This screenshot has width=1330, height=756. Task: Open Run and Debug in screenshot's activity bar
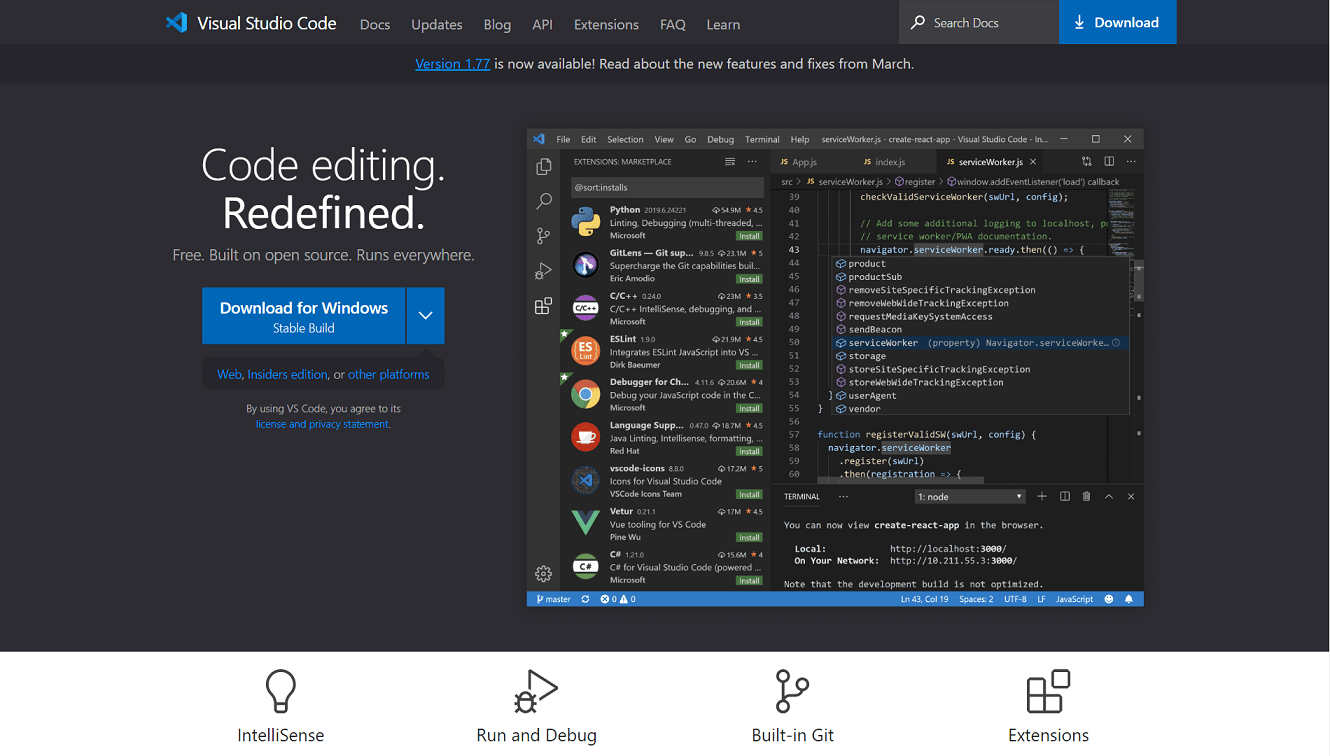544,271
